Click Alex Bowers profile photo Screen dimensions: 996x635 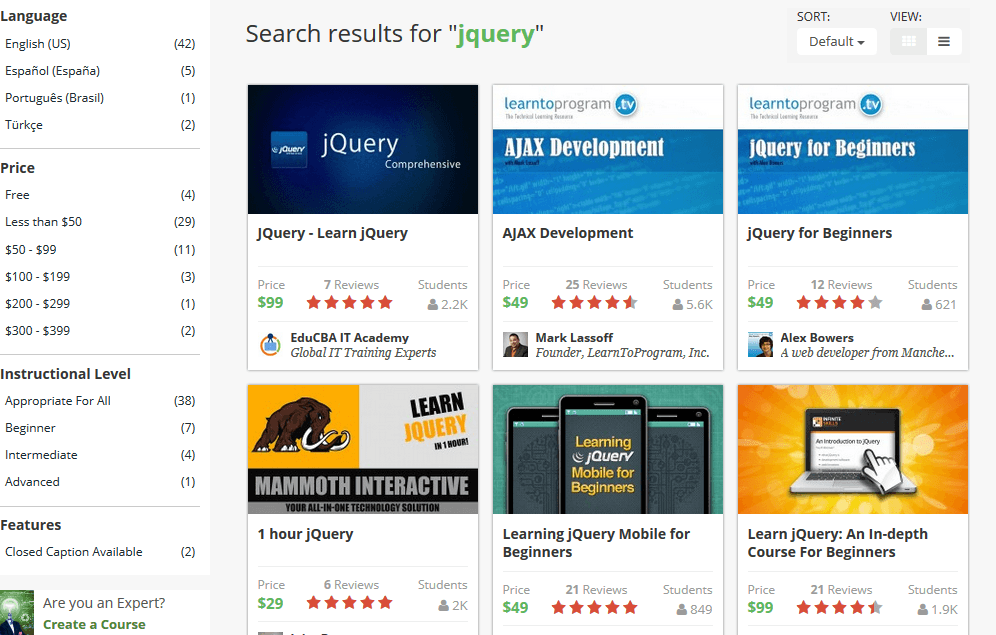click(x=760, y=345)
